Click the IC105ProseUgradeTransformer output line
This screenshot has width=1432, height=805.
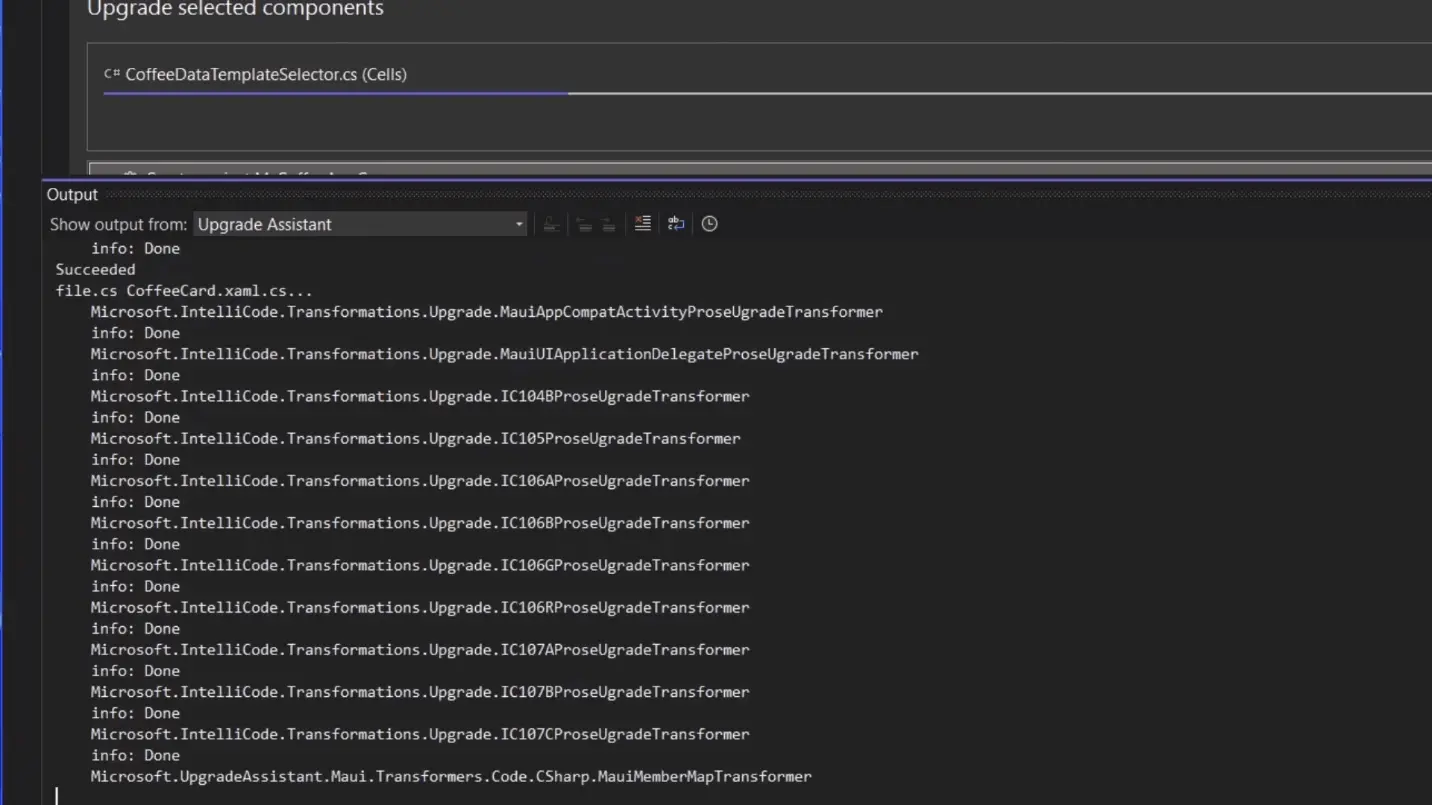(x=415, y=438)
